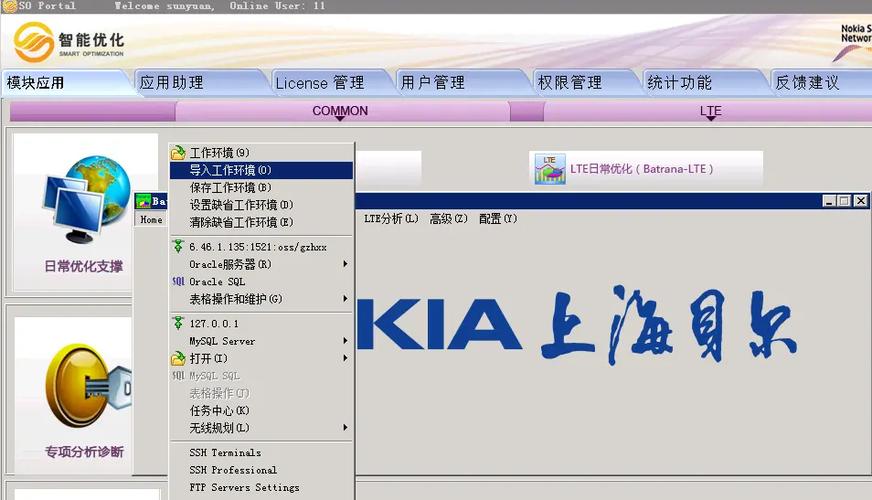Open the 权限管理 tab
This screenshot has height=500, width=872.
point(584,83)
